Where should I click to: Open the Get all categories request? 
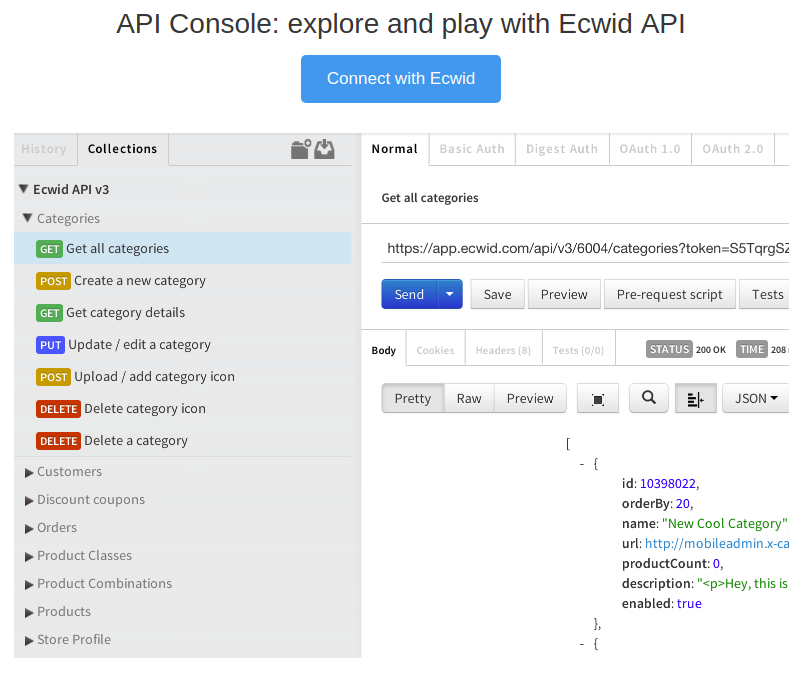click(x=183, y=248)
